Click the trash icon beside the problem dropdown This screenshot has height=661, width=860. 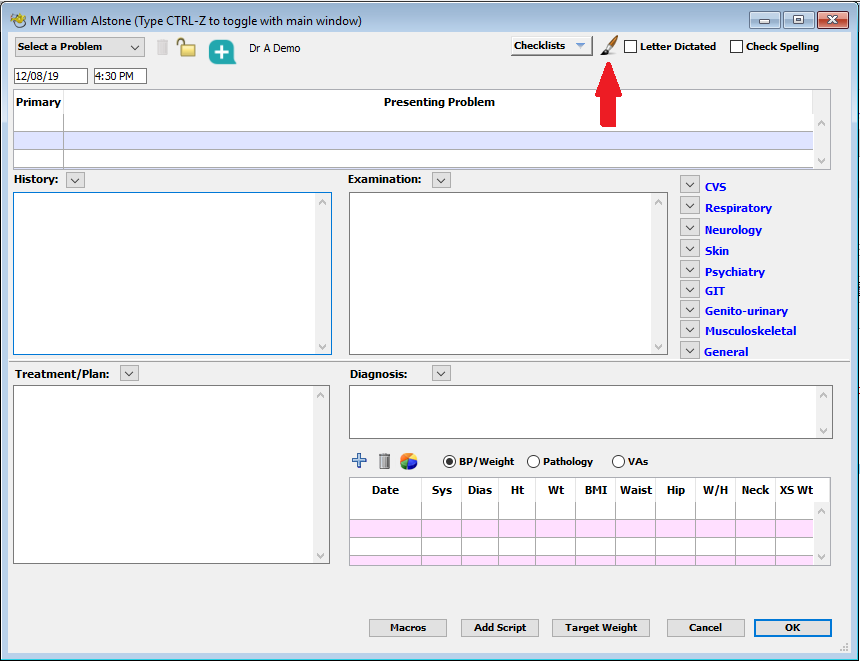(x=161, y=46)
